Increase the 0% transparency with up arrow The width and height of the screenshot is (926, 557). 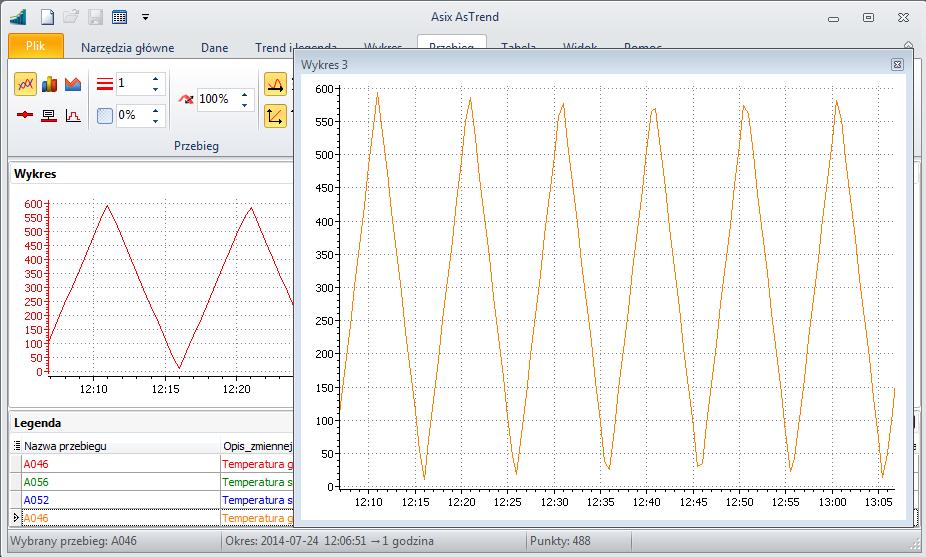point(155,110)
